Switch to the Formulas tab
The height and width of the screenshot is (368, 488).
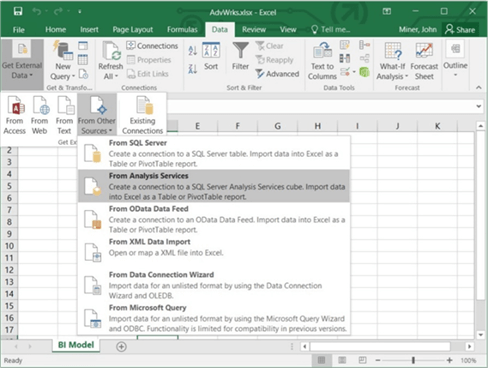[182, 30]
